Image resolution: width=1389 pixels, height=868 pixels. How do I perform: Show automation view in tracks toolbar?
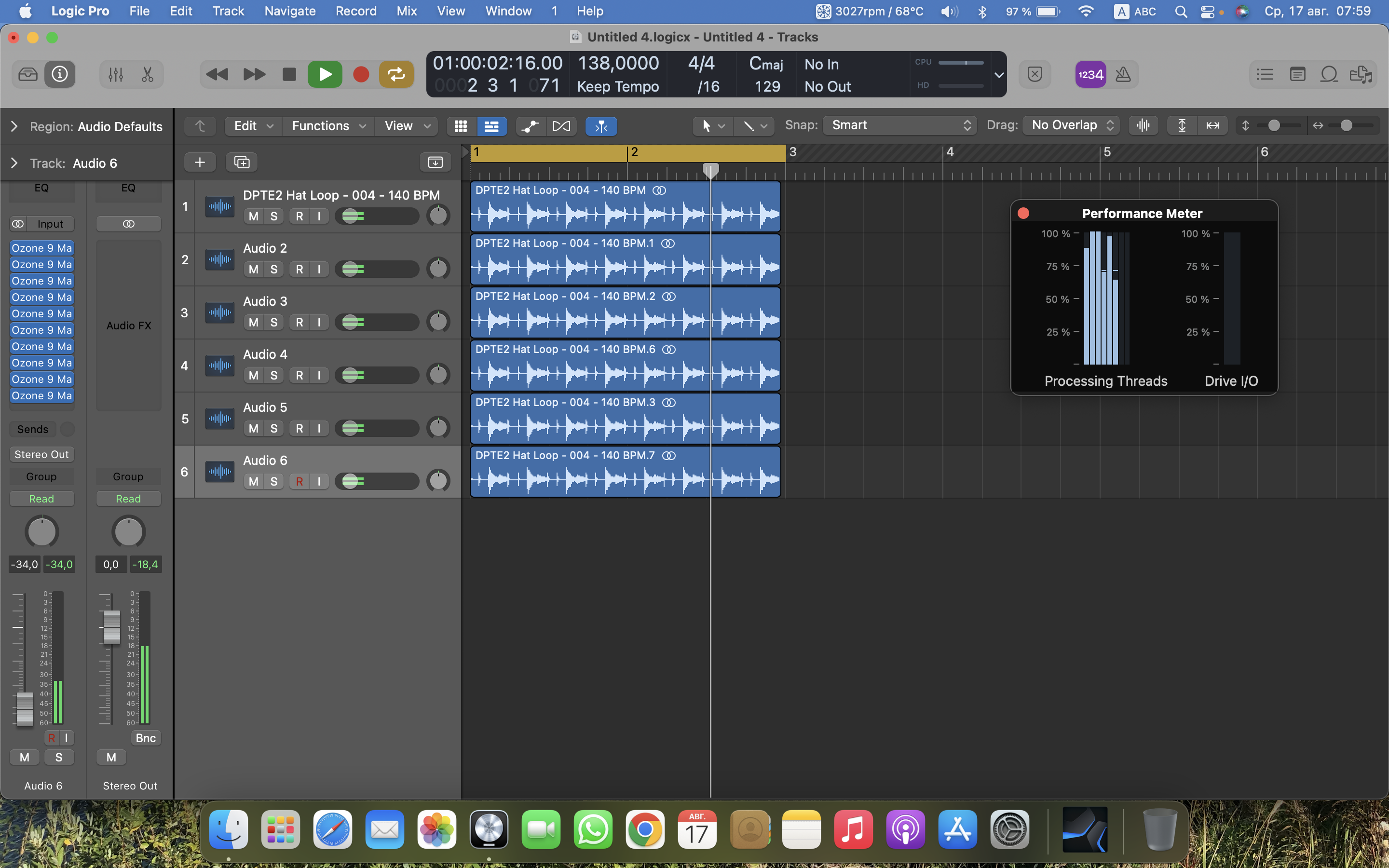(x=530, y=126)
